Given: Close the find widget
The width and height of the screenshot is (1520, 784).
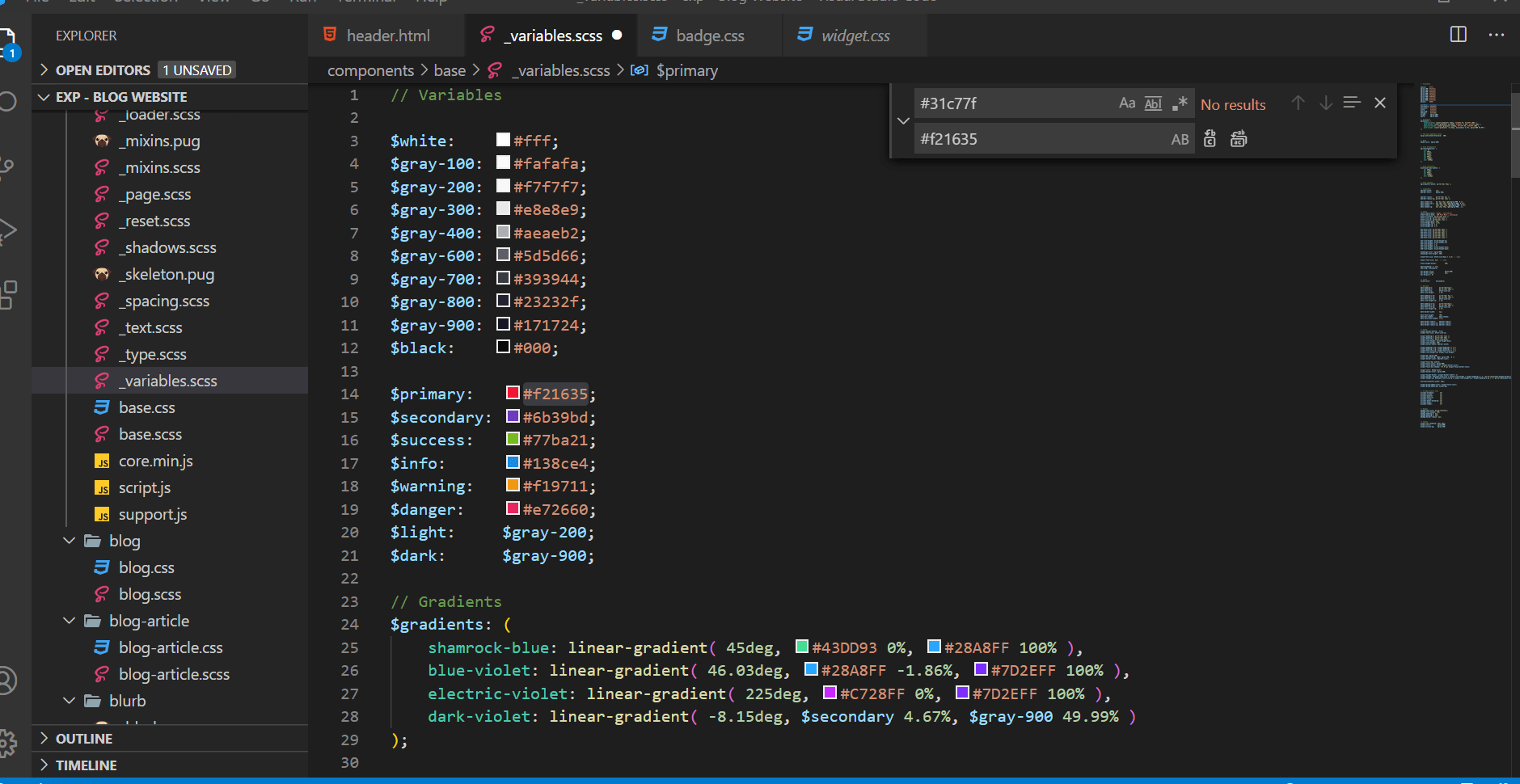Looking at the screenshot, I should [1380, 103].
